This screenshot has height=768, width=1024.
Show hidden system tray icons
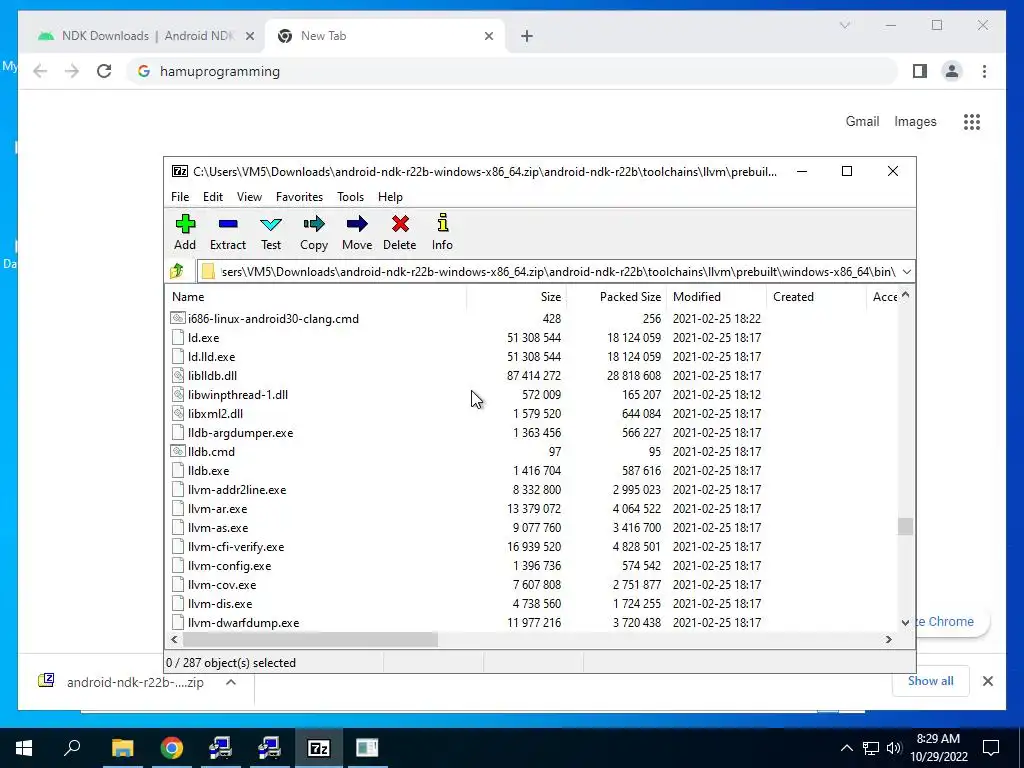coord(846,748)
